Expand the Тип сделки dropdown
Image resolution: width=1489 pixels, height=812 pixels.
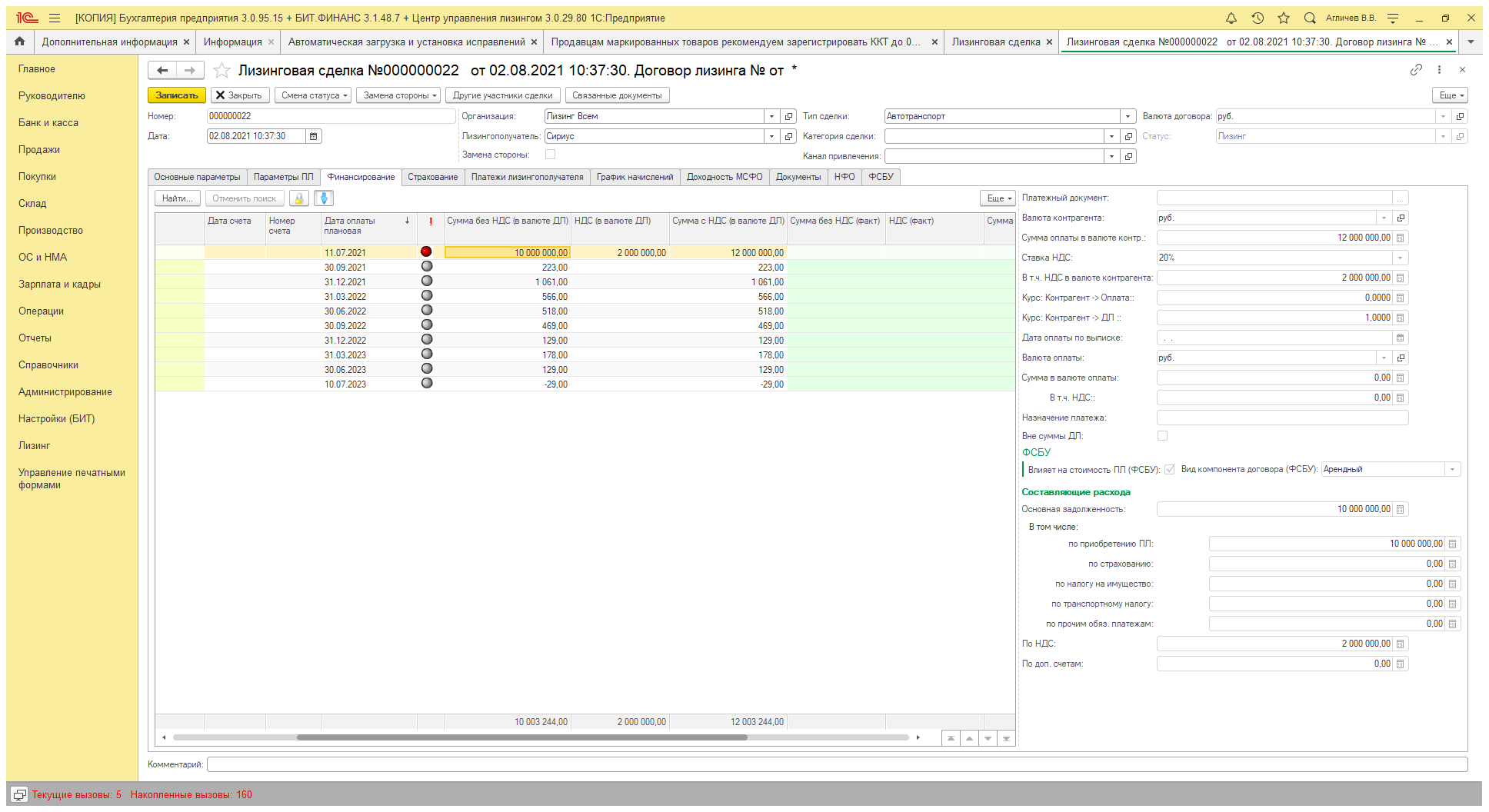(1128, 116)
